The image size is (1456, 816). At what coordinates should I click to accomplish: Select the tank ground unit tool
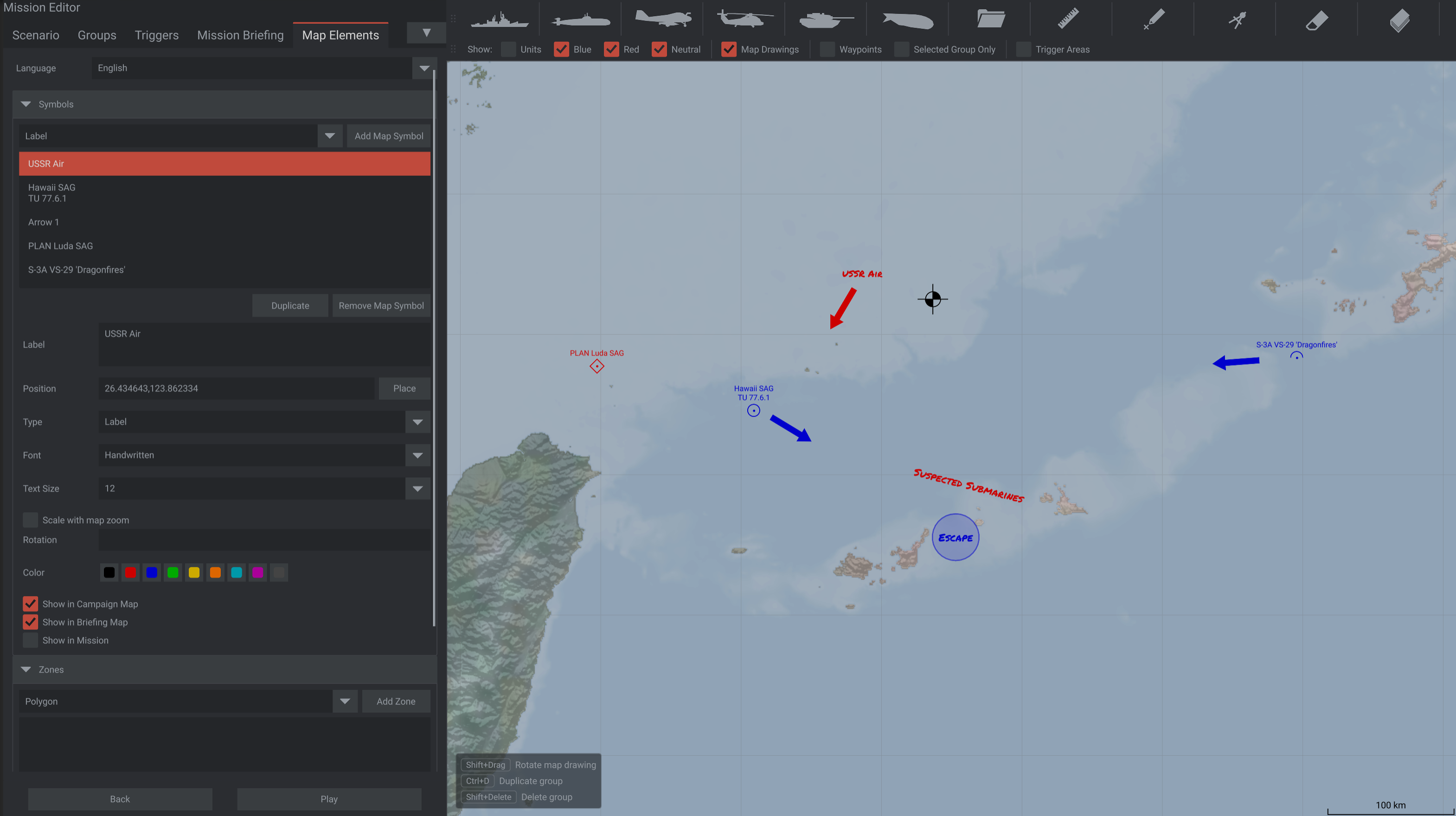tap(826, 20)
